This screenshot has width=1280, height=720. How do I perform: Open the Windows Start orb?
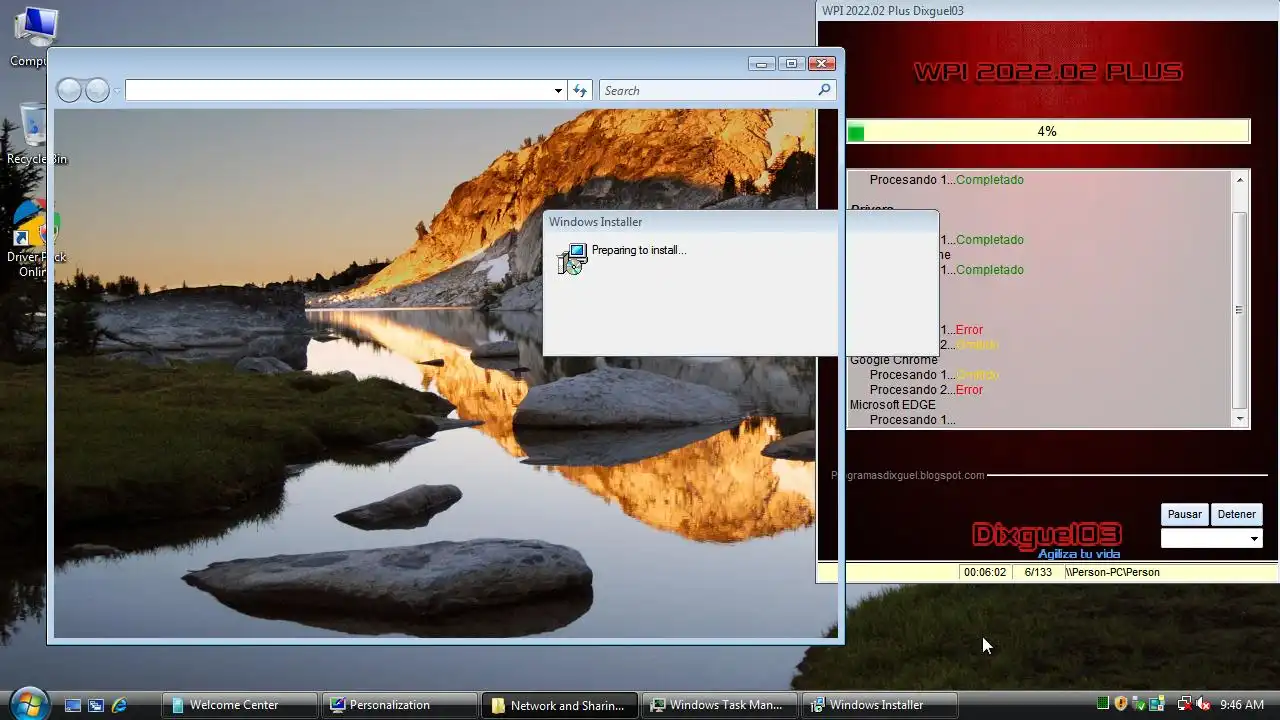(x=28, y=703)
